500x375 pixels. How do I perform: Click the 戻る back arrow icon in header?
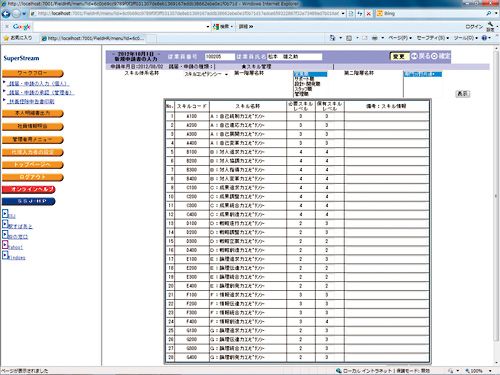pos(414,56)
